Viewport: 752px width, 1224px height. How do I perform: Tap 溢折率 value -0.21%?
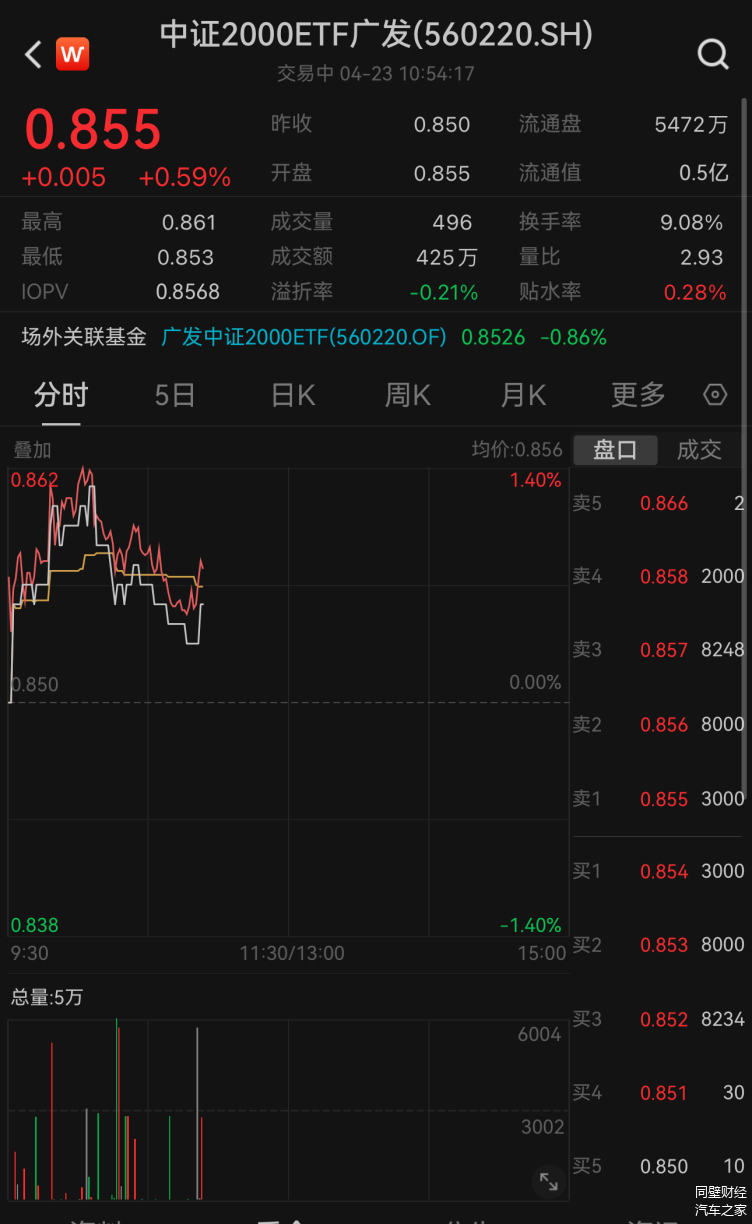coord(444,292)
